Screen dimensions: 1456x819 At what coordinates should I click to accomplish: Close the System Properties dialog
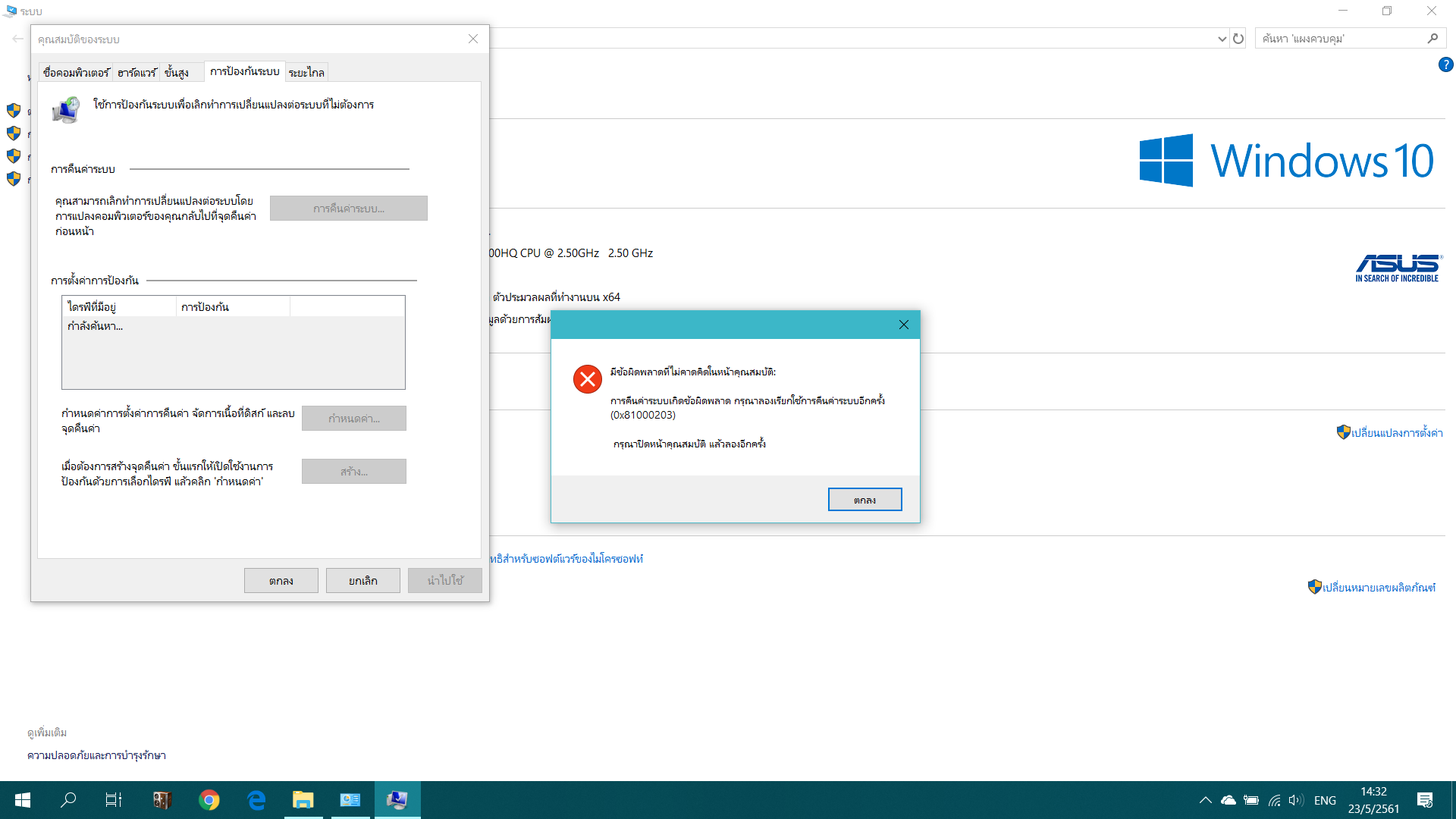(x=472, y=39)
